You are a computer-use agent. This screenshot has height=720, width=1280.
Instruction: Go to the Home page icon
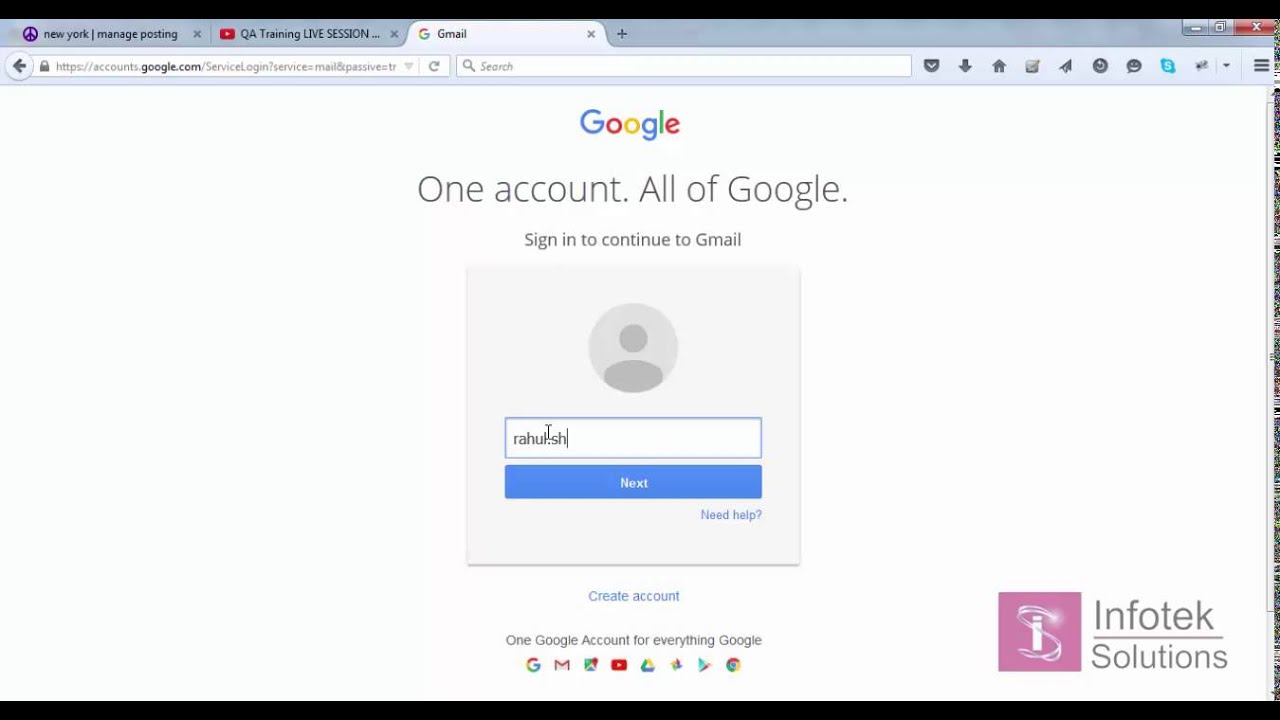click(x=999, y=66)
